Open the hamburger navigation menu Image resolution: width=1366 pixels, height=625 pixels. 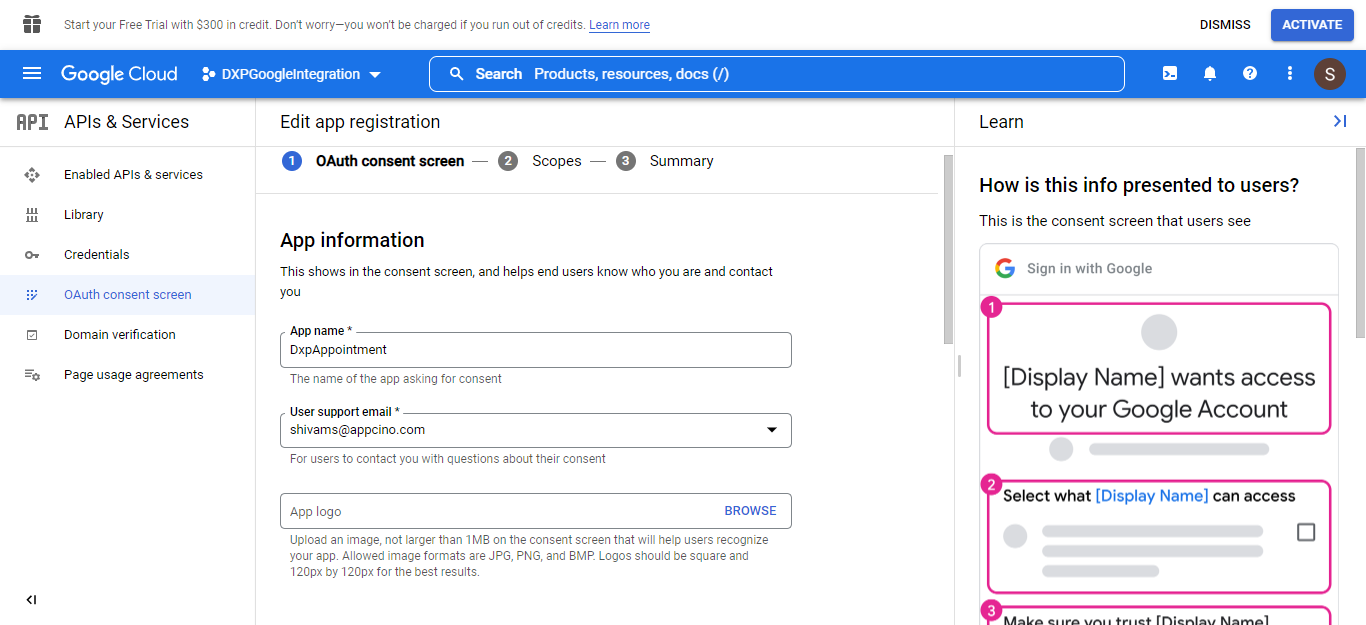(32, 74)
